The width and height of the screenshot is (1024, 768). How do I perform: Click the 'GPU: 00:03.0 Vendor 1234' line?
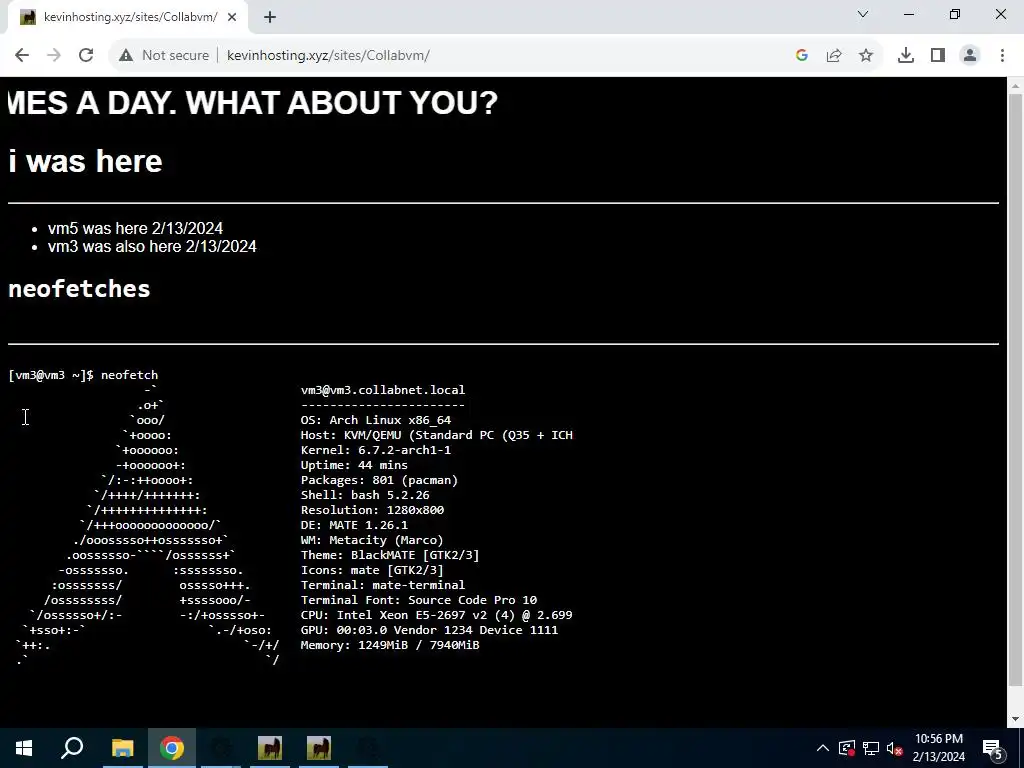[429, 630]
